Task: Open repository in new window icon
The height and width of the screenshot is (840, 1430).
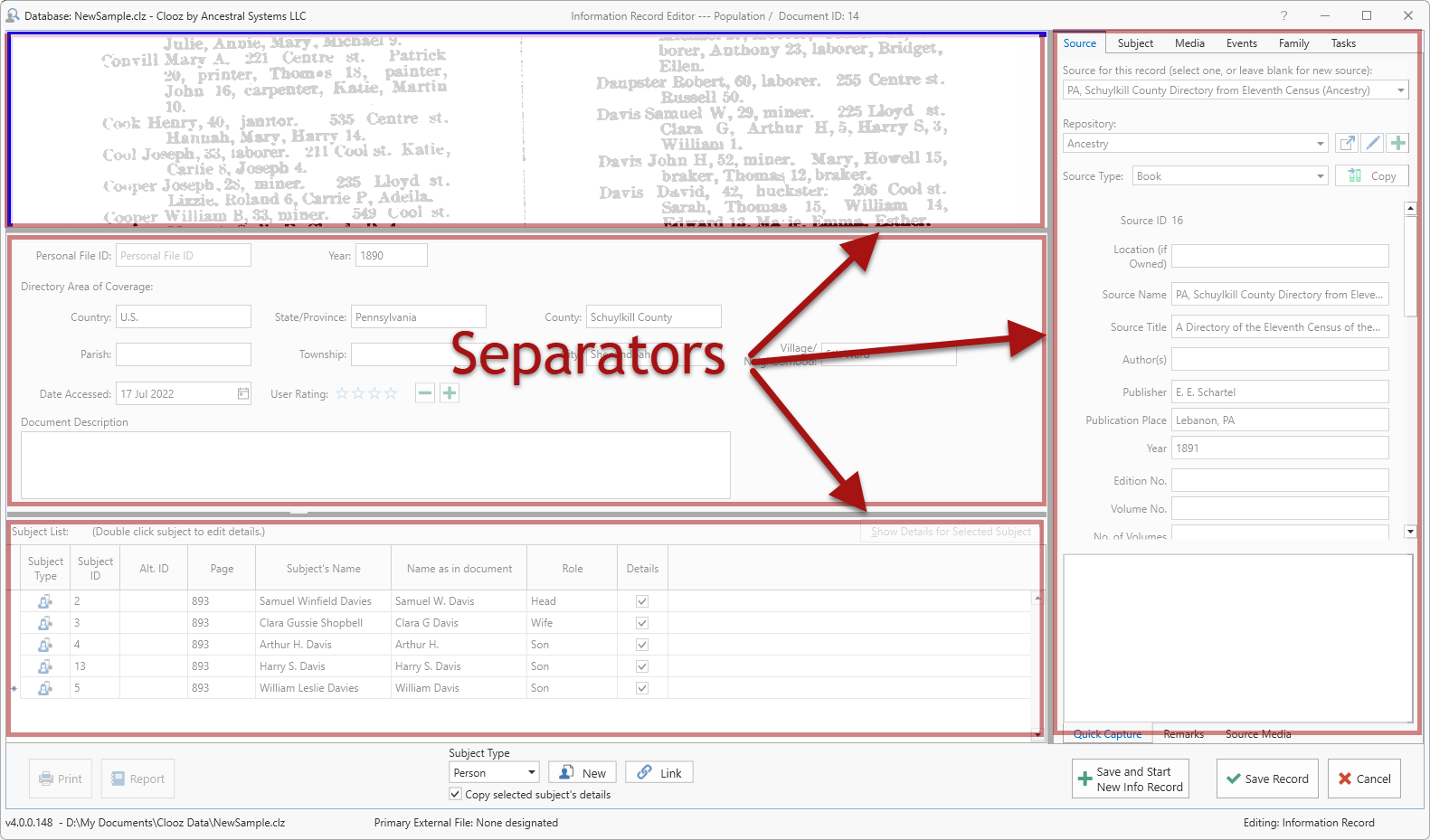Action: (x=1348, y=143)
